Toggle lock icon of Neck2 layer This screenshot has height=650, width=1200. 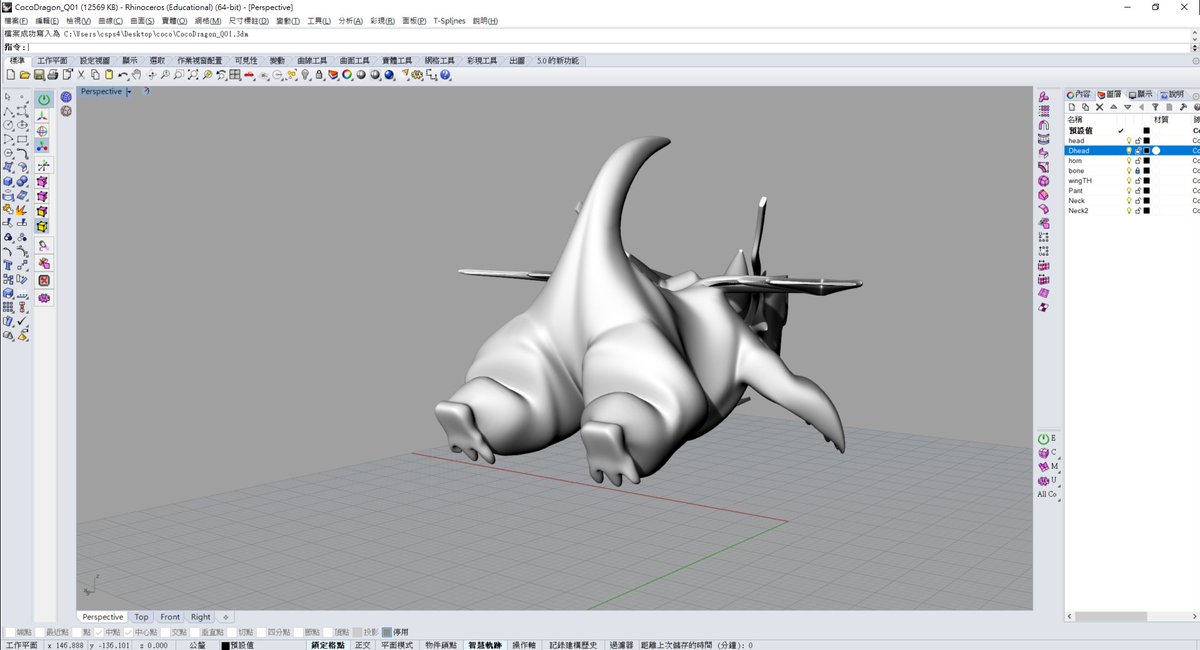1138,211
